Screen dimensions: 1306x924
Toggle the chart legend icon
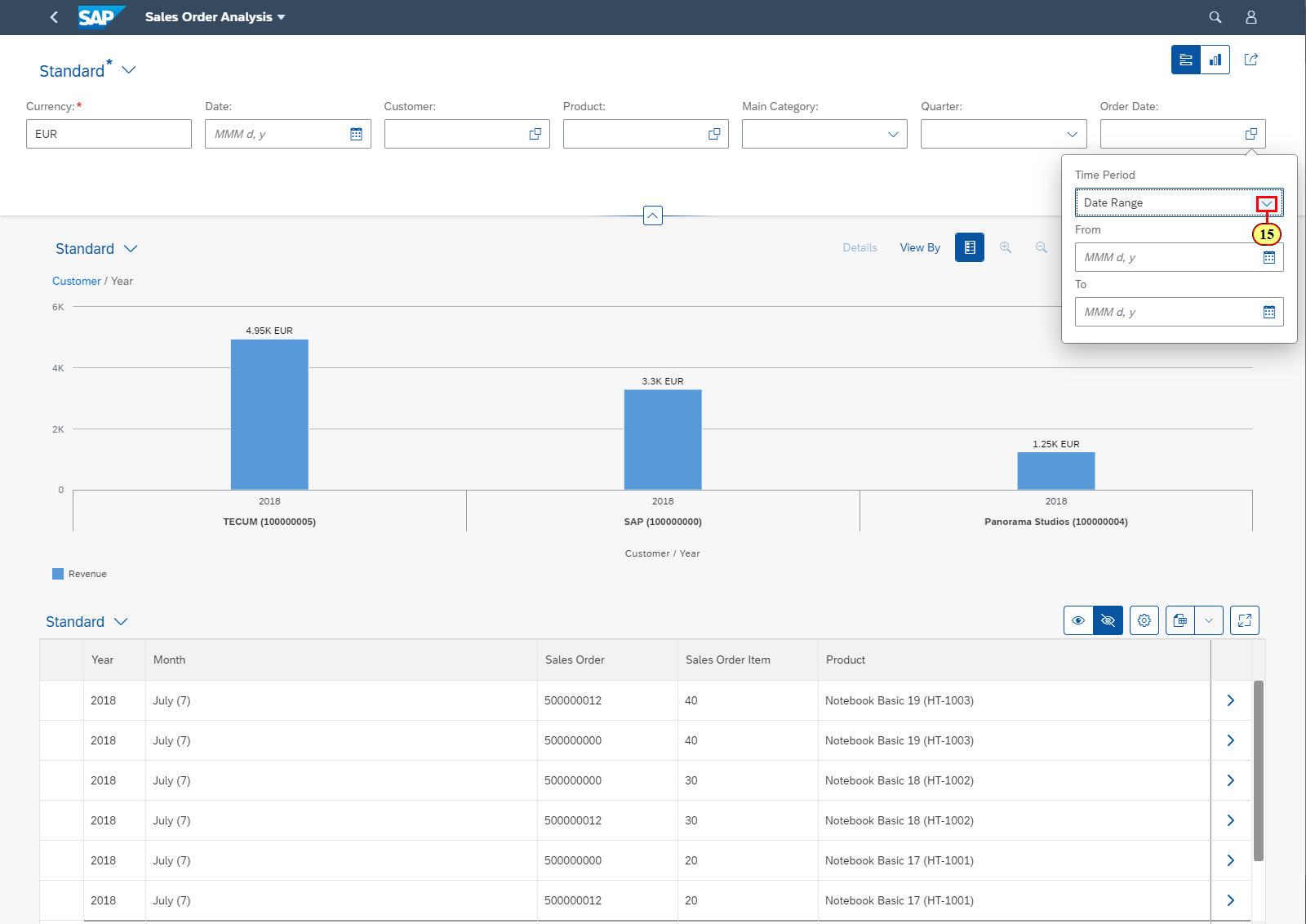point(970,247)
